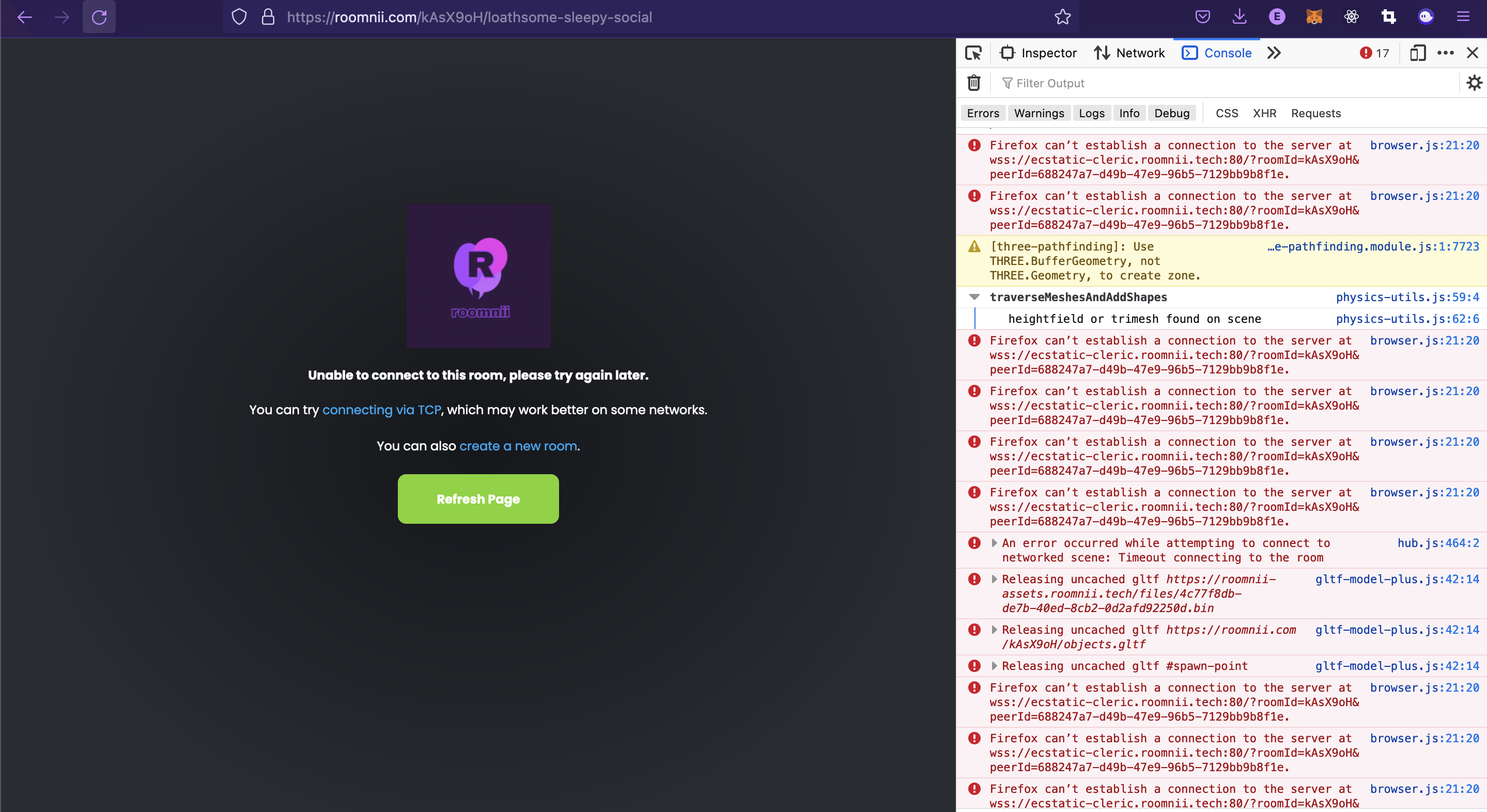
Task: Open the physics-utils.js:59:4 source link
Action: 1407,297
